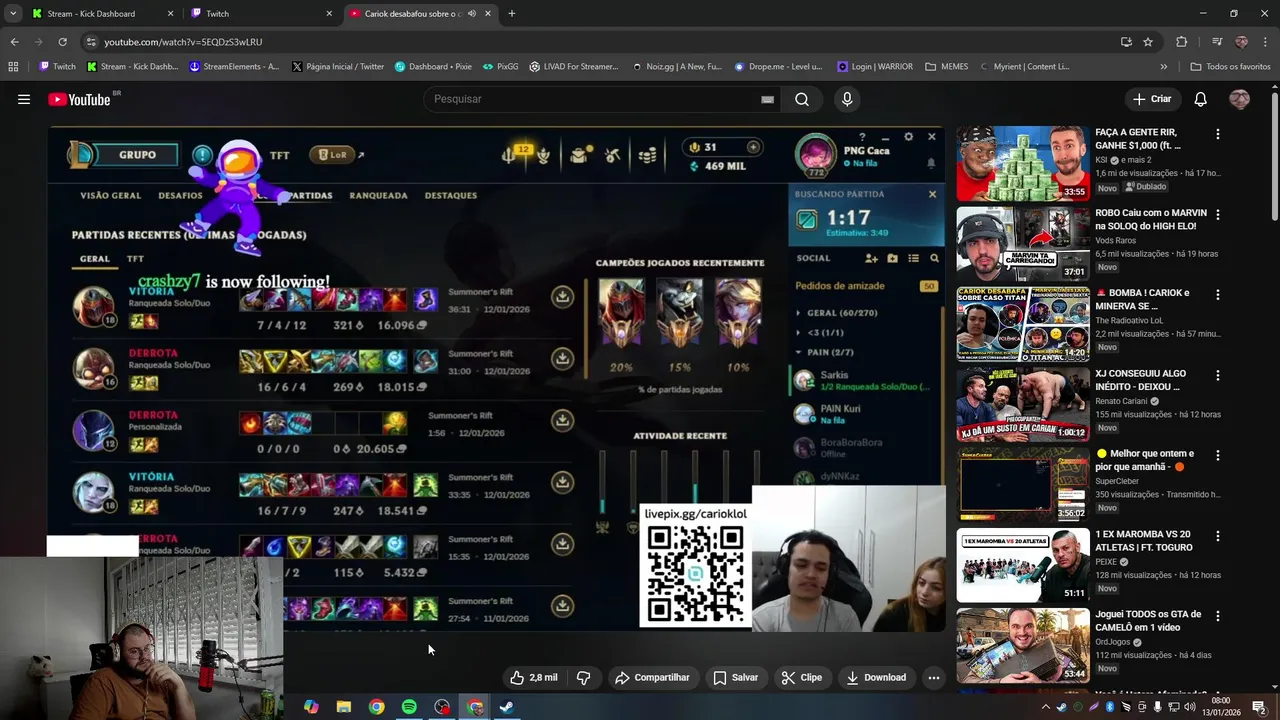Open Chrome apps grid icon

tap(13, 67)
